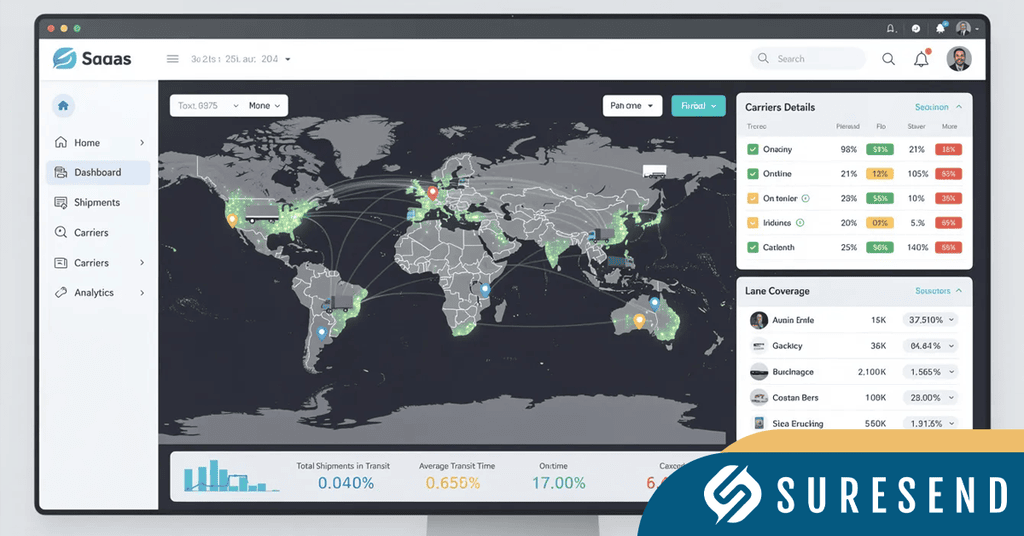
Task: Expand the Analytics sidebar chevron
Action: coord(142,292)
